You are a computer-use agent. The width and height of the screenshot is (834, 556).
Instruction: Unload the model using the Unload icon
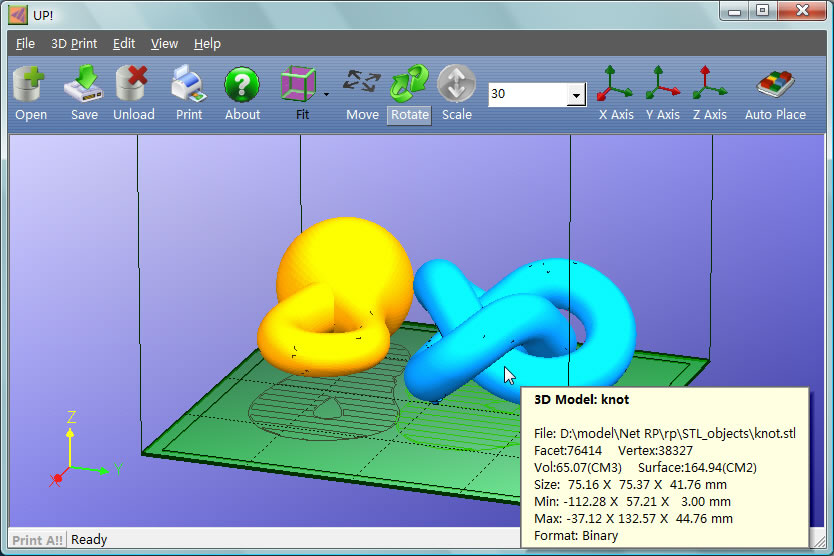click(132, 84)
